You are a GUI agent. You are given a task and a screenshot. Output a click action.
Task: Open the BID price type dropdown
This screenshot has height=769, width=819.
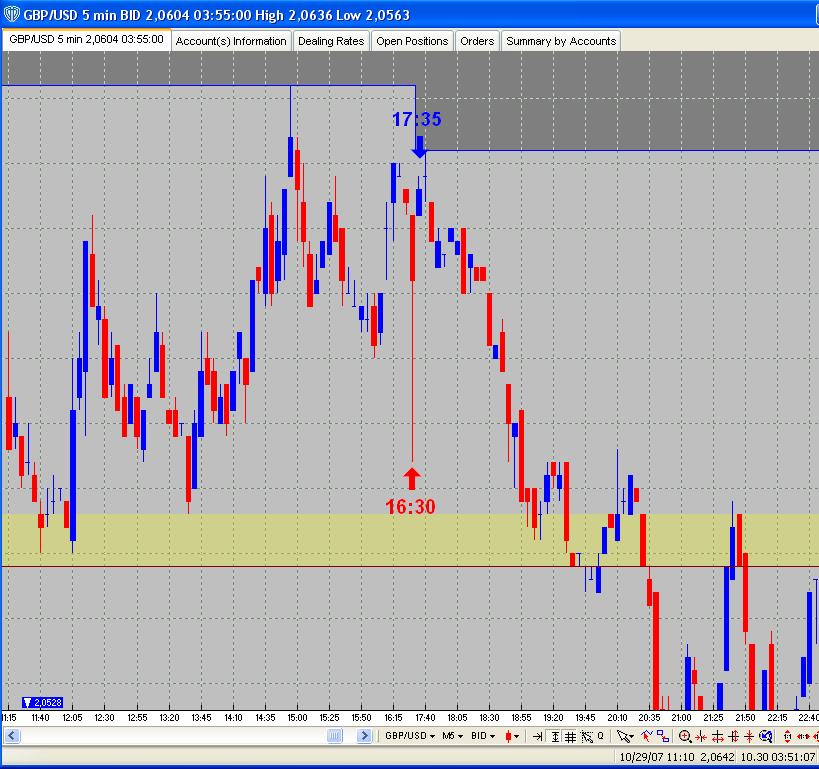[484, 736]
